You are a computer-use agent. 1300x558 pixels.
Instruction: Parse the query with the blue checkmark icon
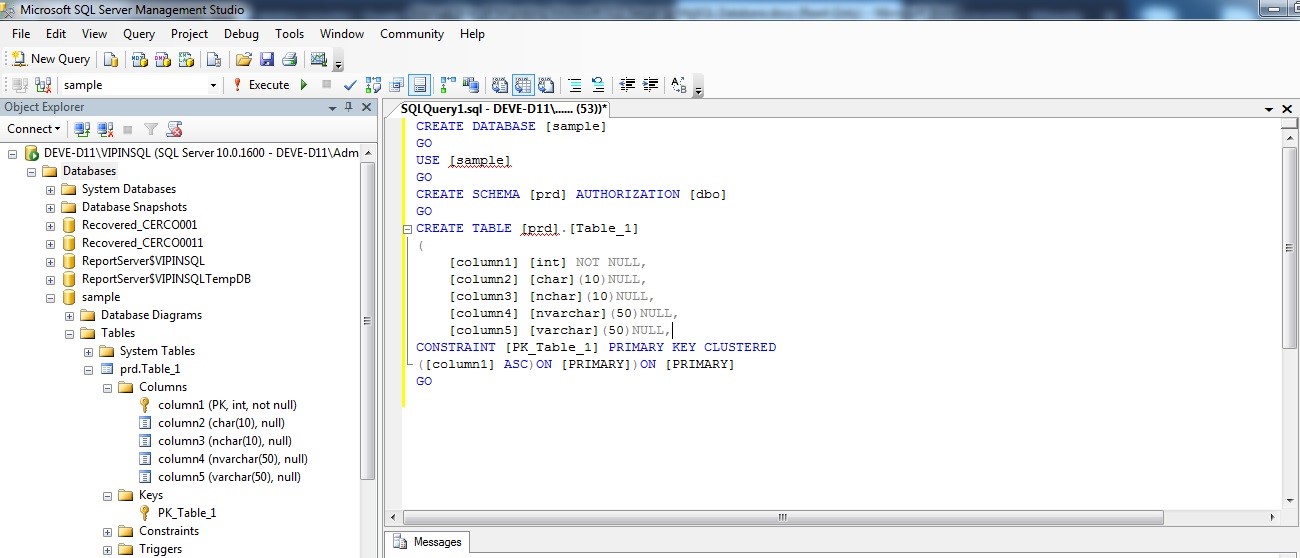click(350, 85)
